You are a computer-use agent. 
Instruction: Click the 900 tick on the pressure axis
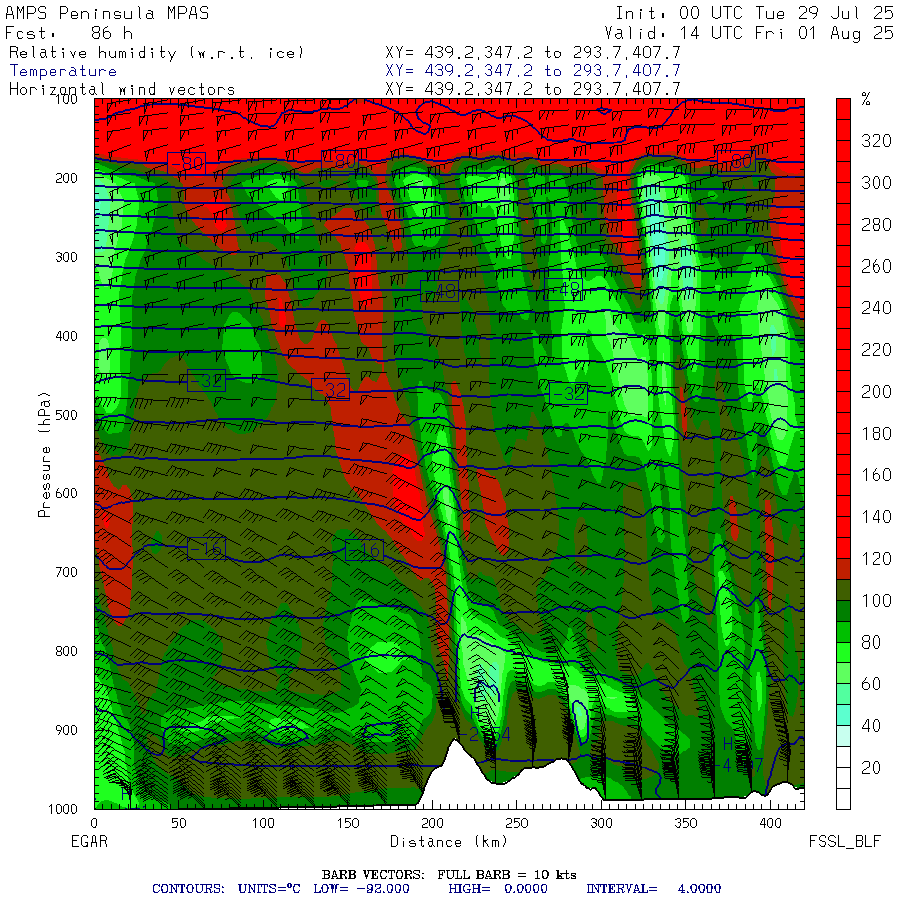[67, 730]
